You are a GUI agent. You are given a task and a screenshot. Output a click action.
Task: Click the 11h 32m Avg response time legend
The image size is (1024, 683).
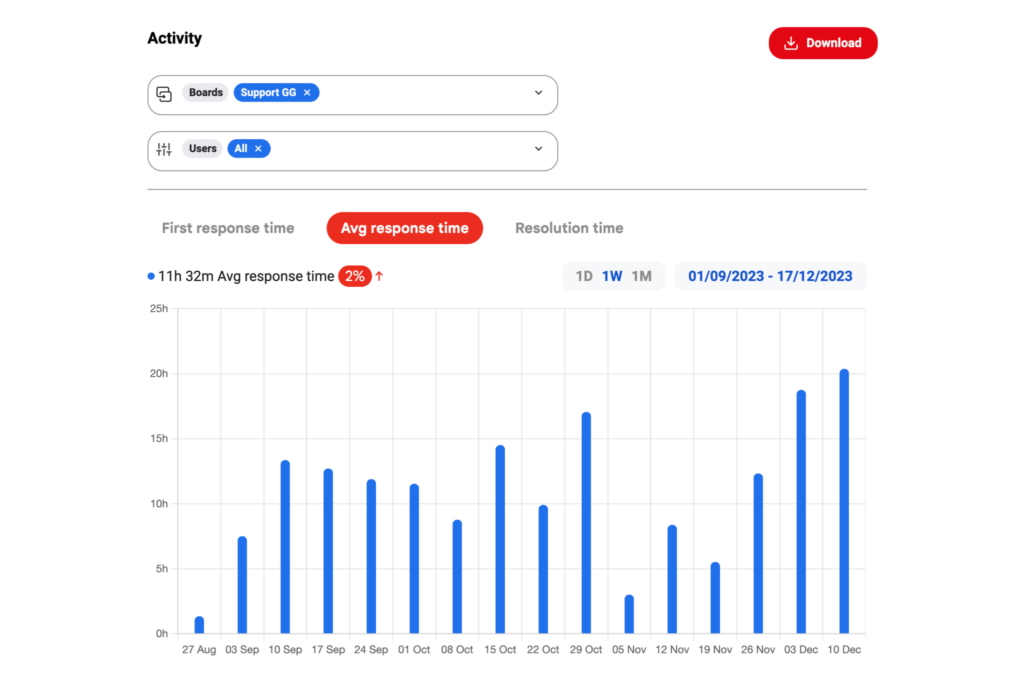241,276
